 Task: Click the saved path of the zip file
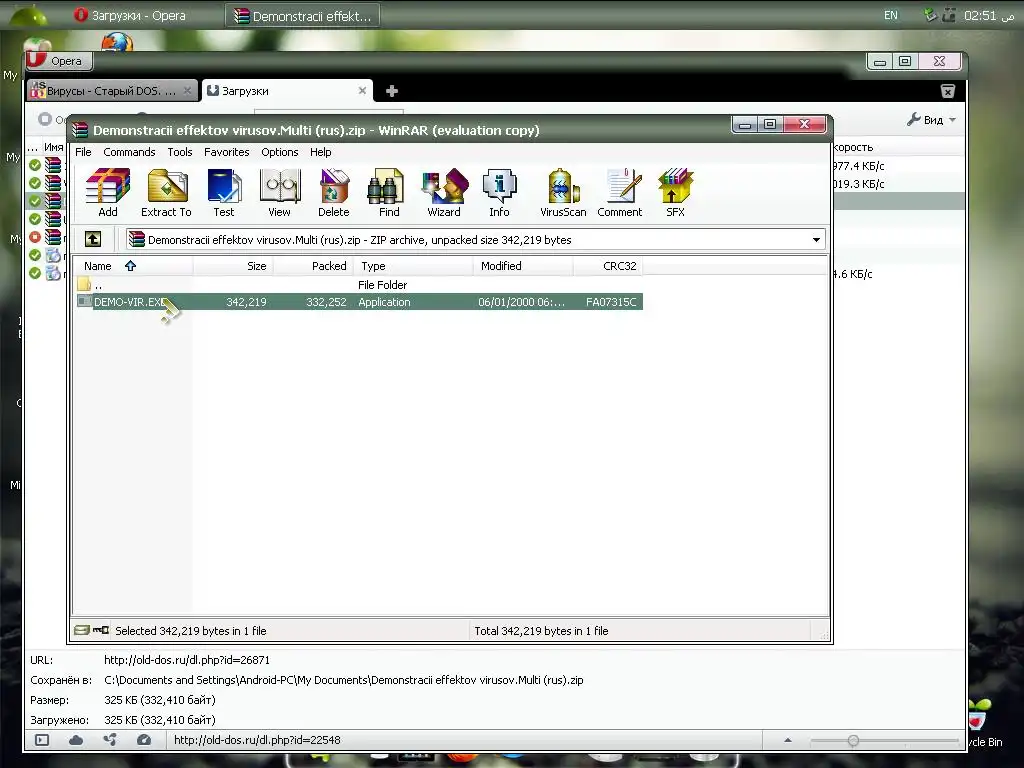[x=344, y=680]
